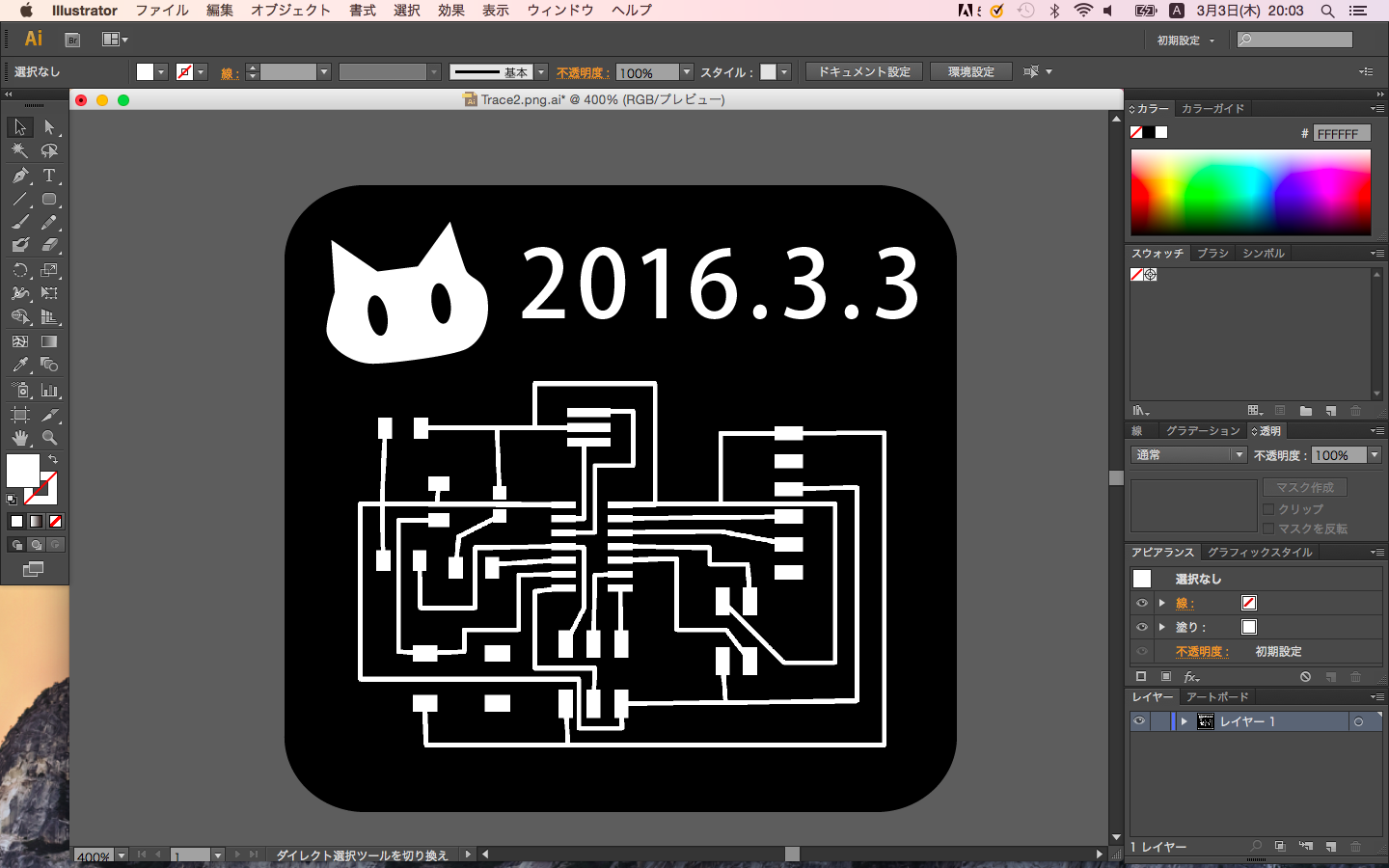
Task: Open 初期設定 workspace switcher
Action: click(1185, 41)
